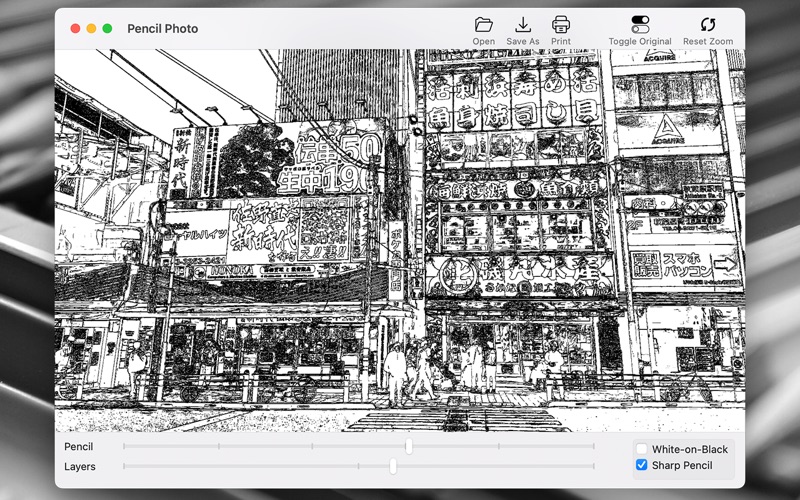Uncheck the Sharp Pencil checkbox
The image size is (800, 500).
click(641, 465)
